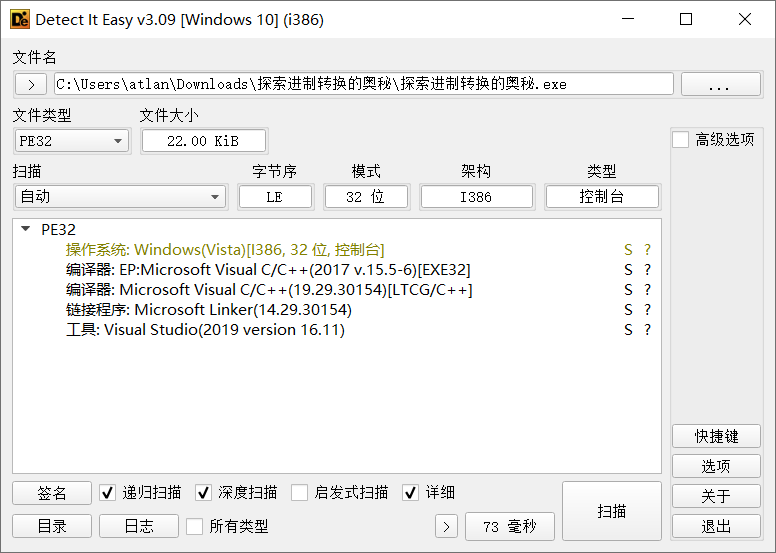Open the 选项 options button
This screenshot has height=553, width=776.
click(x=716, y=466)
